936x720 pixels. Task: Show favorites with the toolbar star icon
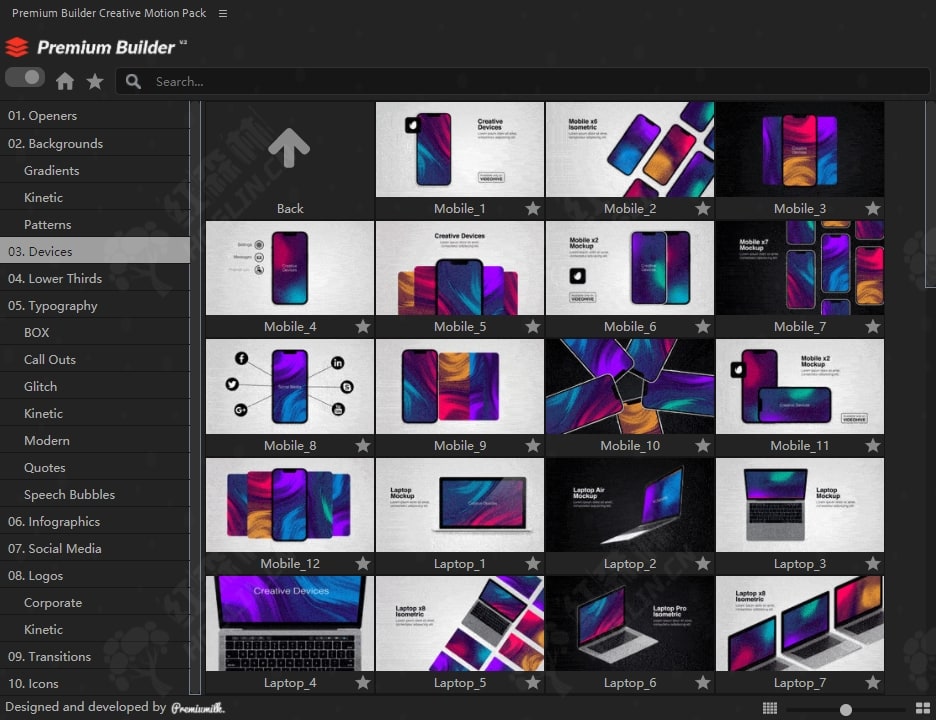95,81
